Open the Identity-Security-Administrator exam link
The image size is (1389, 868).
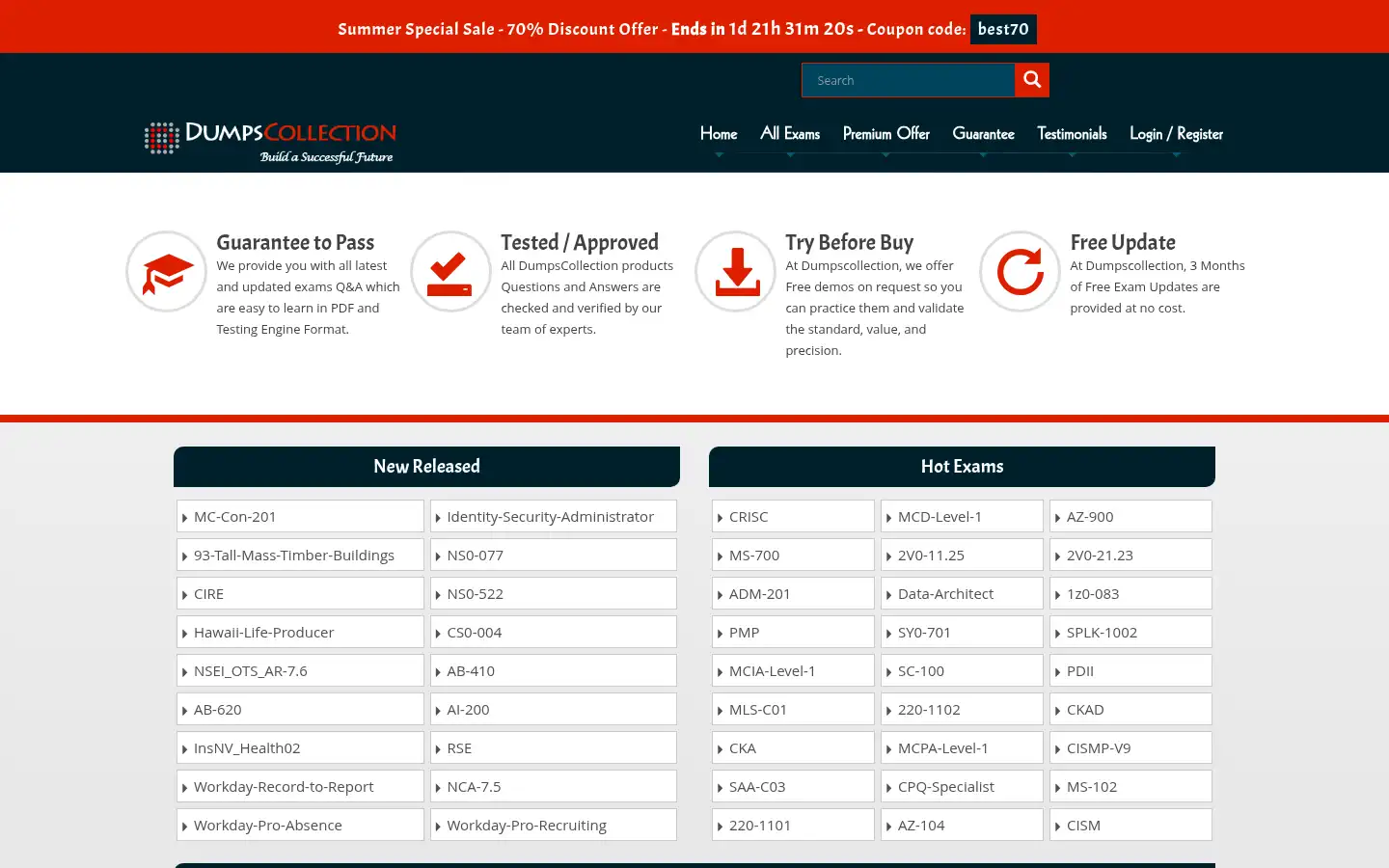(x=554, y=516)
